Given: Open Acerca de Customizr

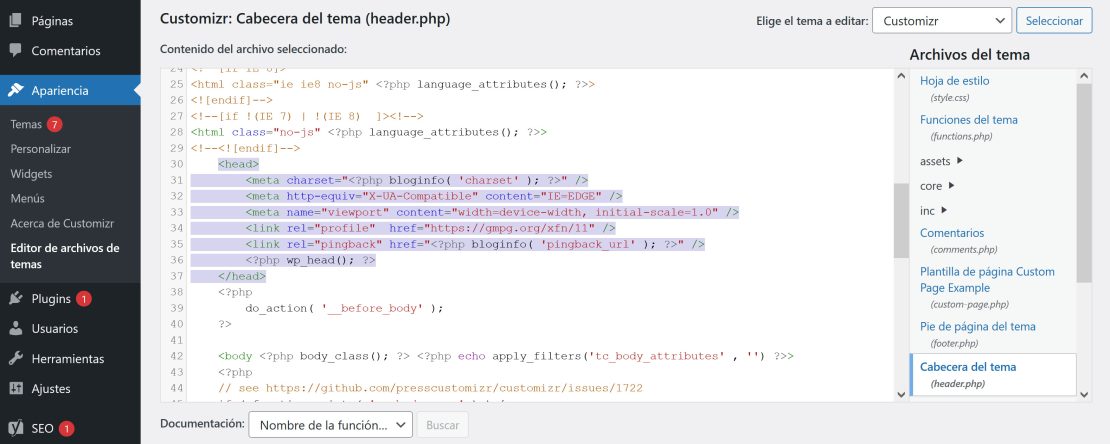Looking at the screenshot, I should (62, 223).
